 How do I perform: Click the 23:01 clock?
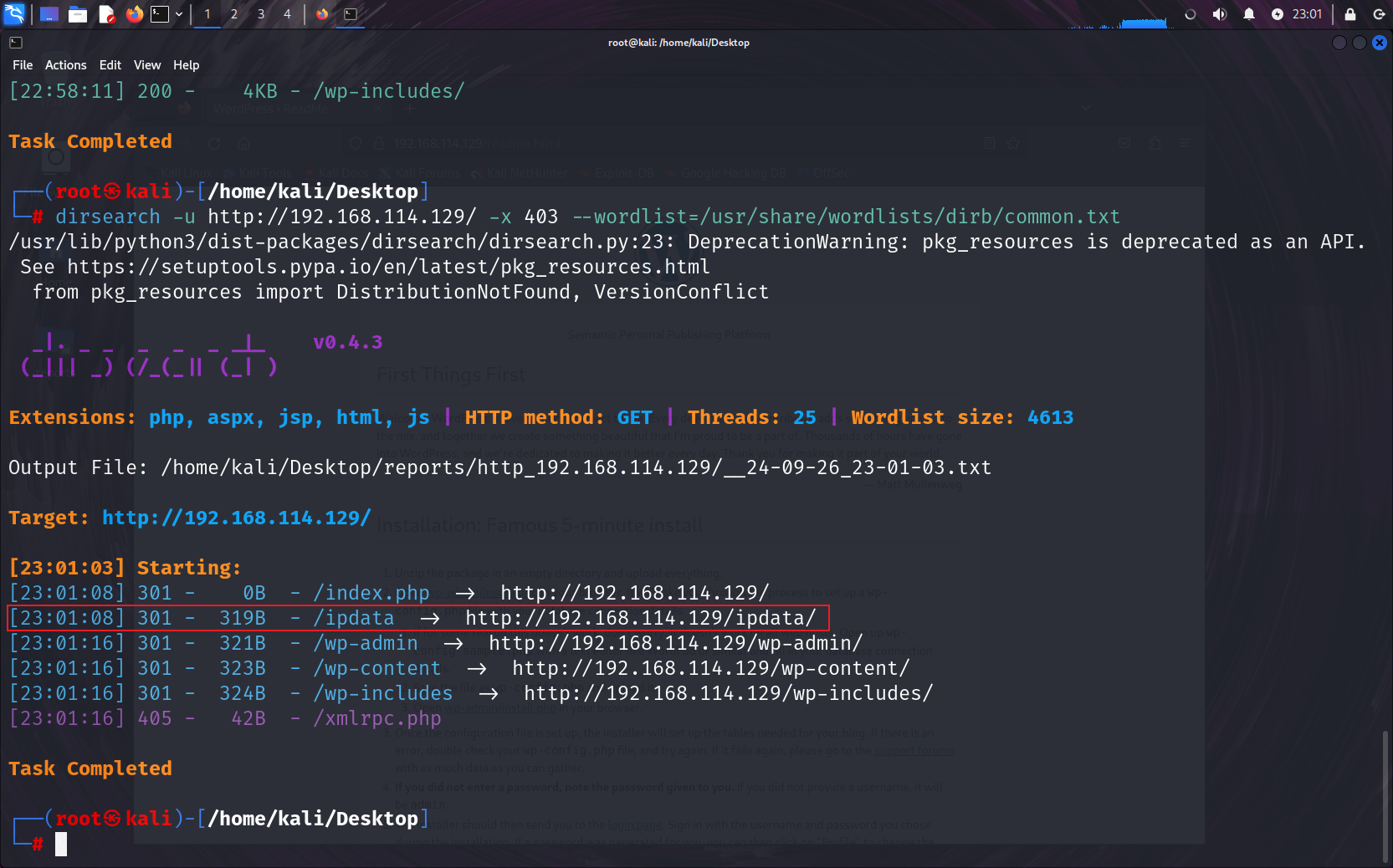click(1307, 14)
